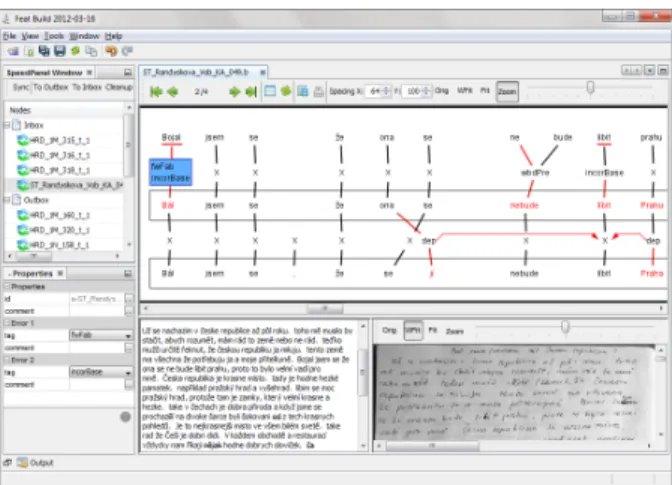
Task: Minimize the Properties panel
Action: coord(128,273)
